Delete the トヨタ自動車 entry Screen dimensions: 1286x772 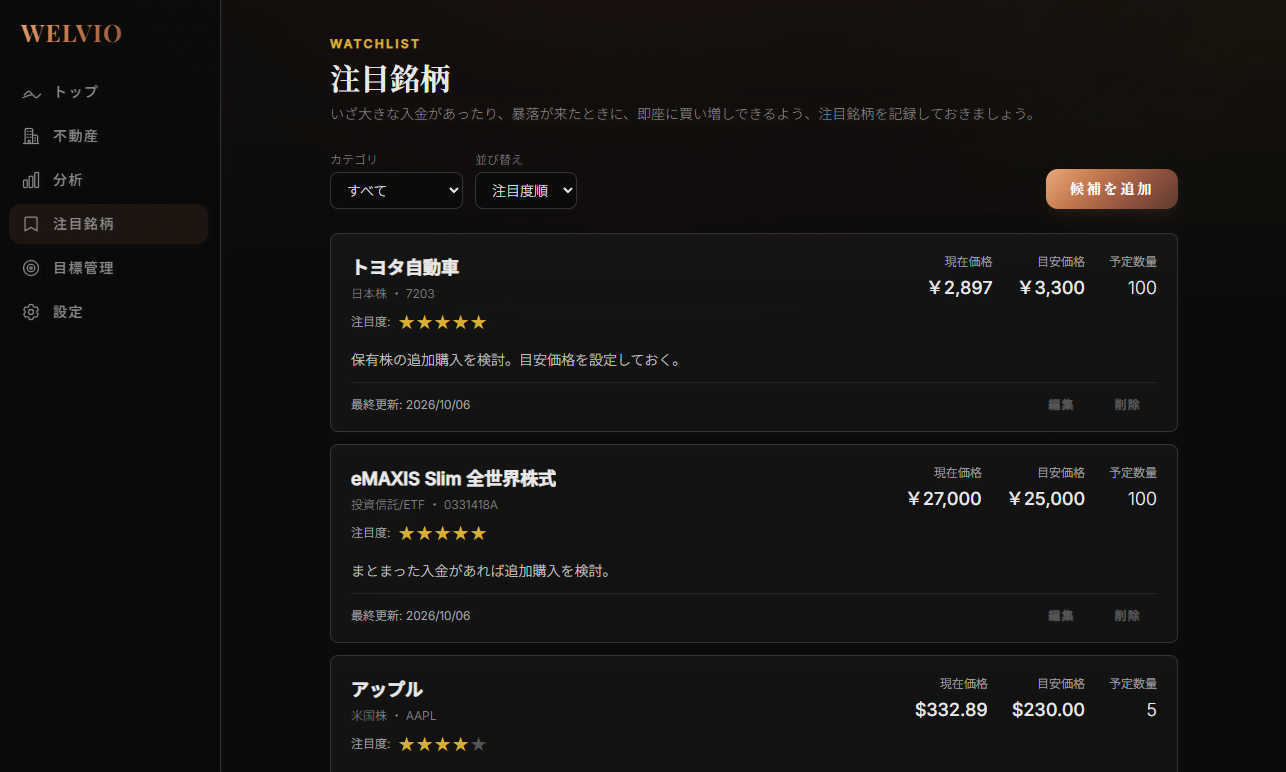coord(1127,405)
